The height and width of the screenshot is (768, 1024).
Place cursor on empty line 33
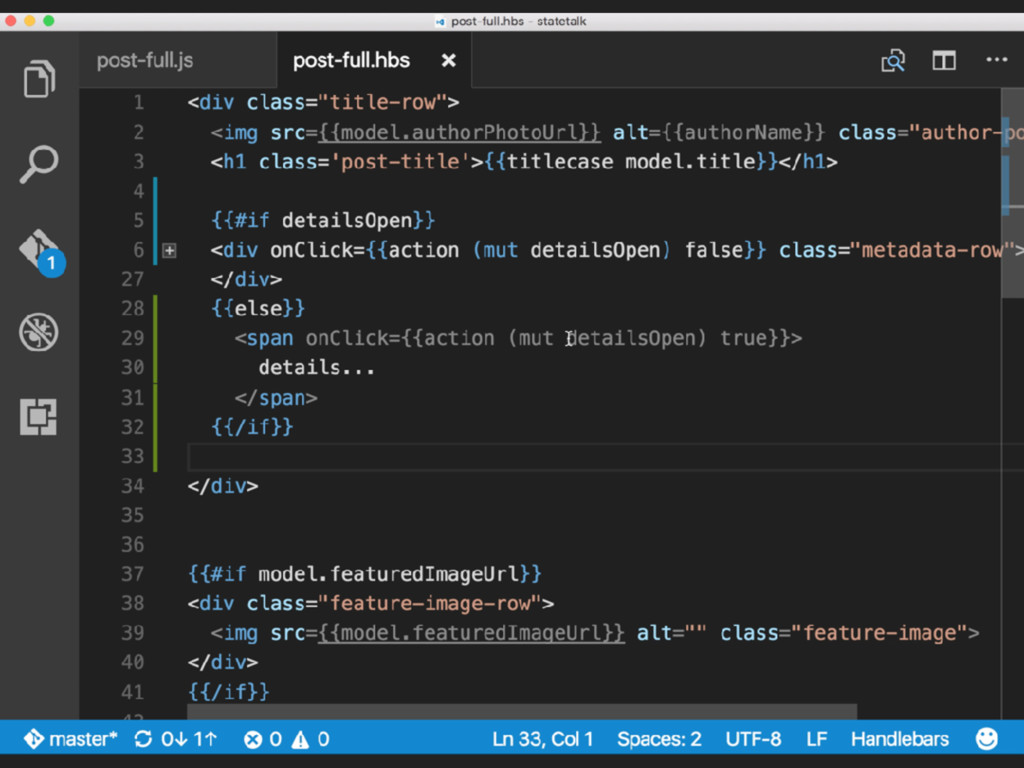(594, 456)
